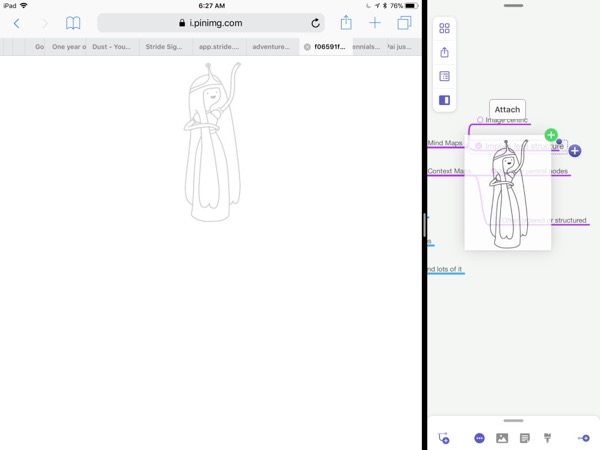This screenshot has height=450, width=600.
Task: Switch to the Dust - You tab
Action: pyautogui.click(x=112, y=47)
